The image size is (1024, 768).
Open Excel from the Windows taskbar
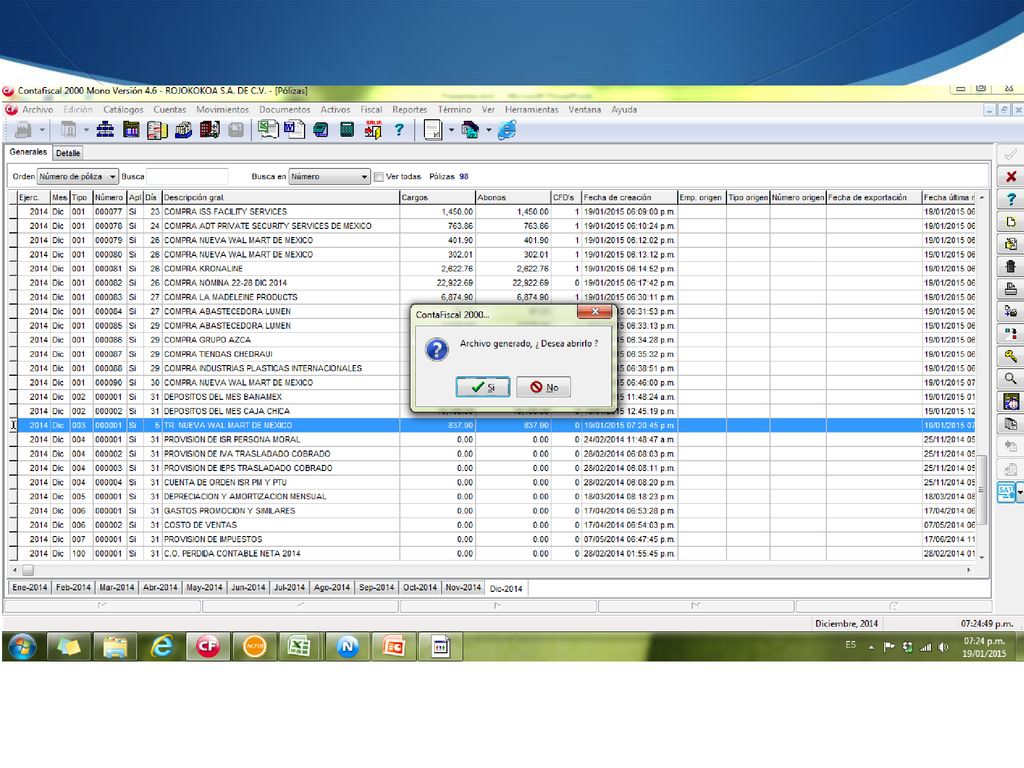(298, 647)
